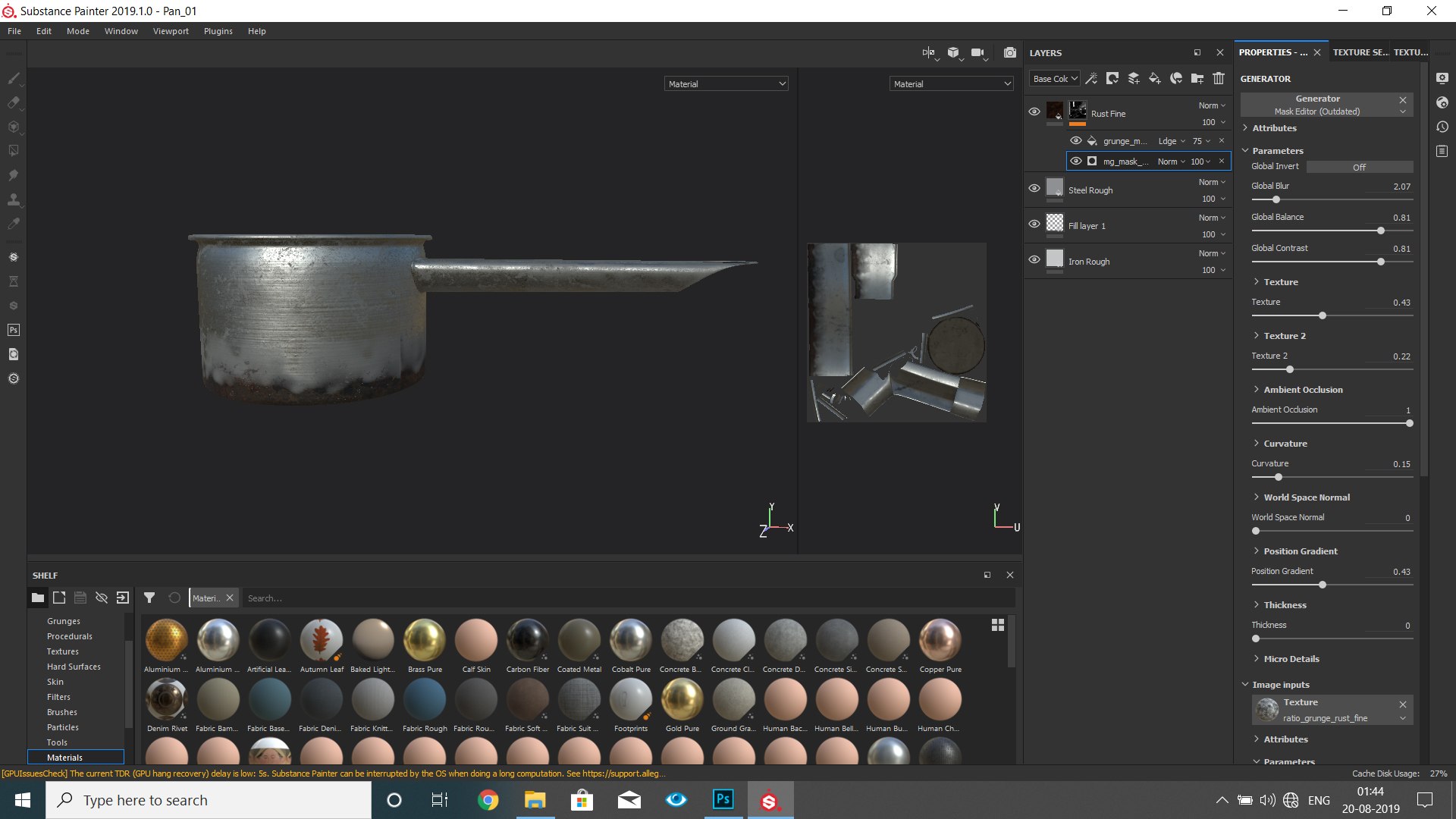Click the shelf Search field
Viewport: 1456px width, 819px height.
[628, 598]
